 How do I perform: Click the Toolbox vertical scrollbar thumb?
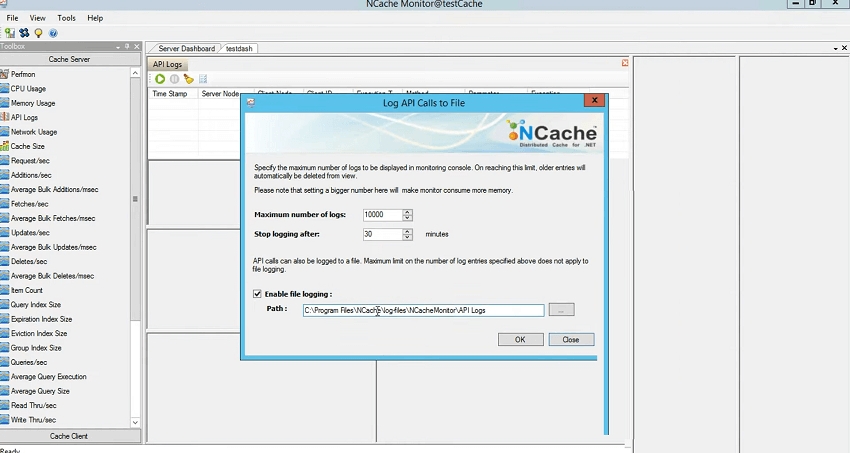pos(136,199)
